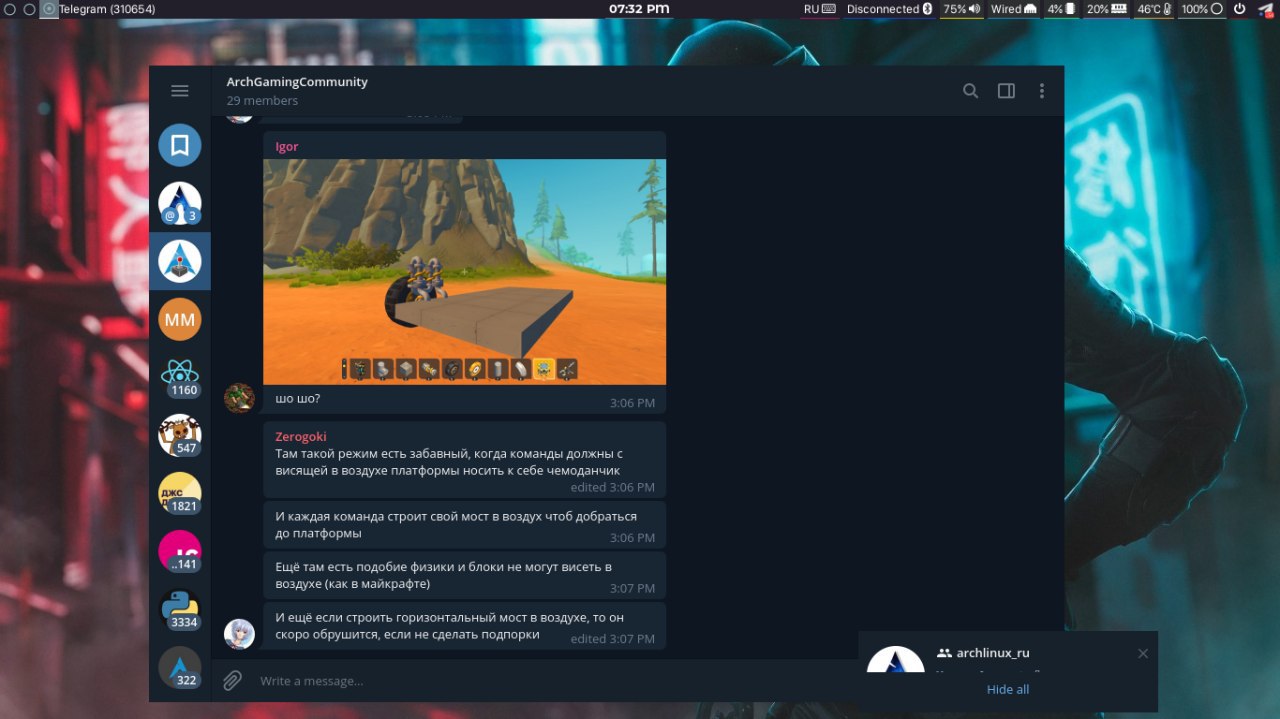Open Igor's profile via sender name
The image size is (1280, 719).
coord(287,146)
